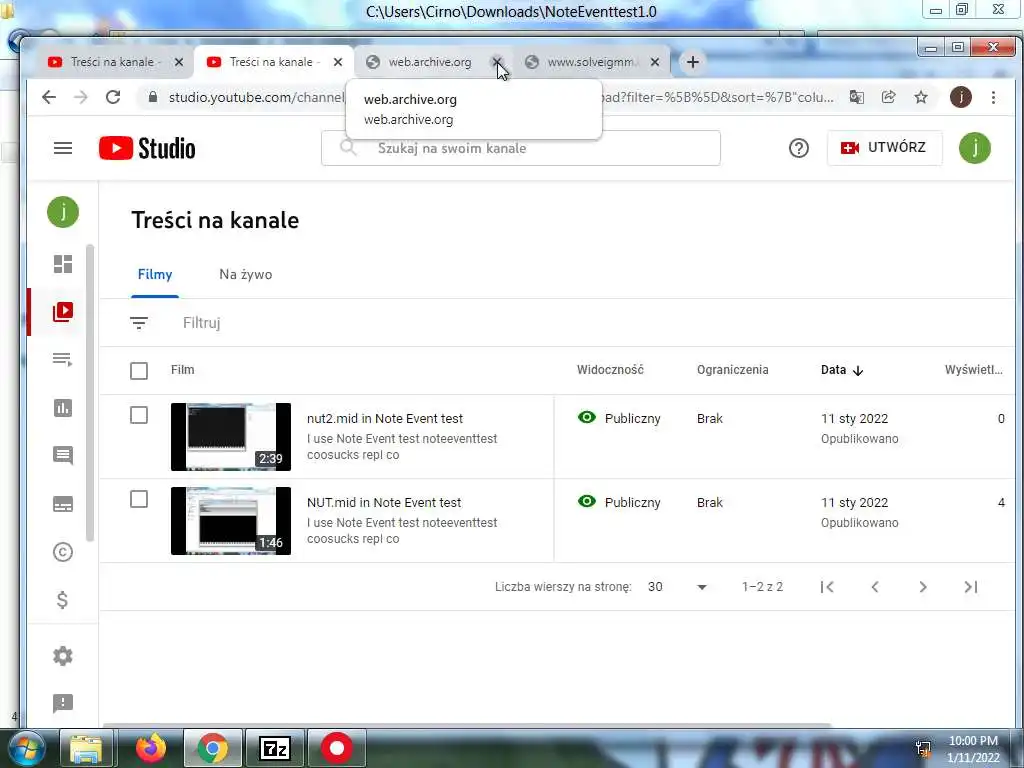This screenshot has height=768, width=1024.
Task: Open the Subtitles icon in sidebar
Action: [63, 504]
